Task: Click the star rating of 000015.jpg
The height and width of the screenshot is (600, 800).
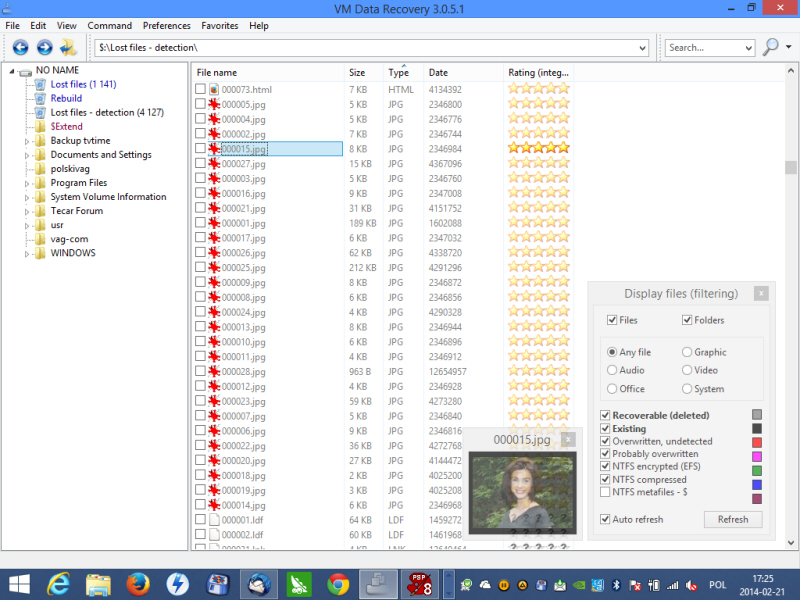Action: [538, 148]
